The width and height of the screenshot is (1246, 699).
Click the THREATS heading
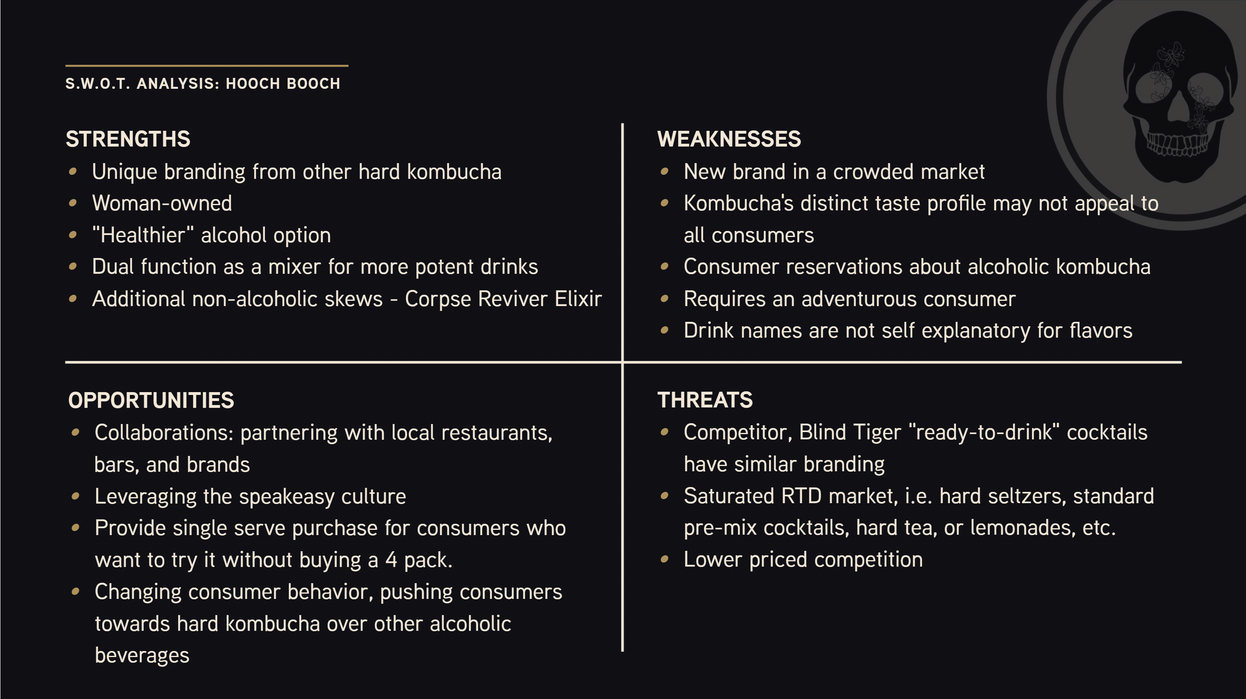coord(705,400)
